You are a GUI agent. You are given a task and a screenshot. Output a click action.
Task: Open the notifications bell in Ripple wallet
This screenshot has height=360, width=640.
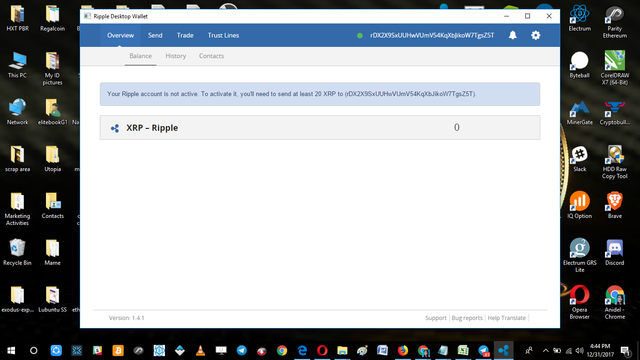point(513,36)
